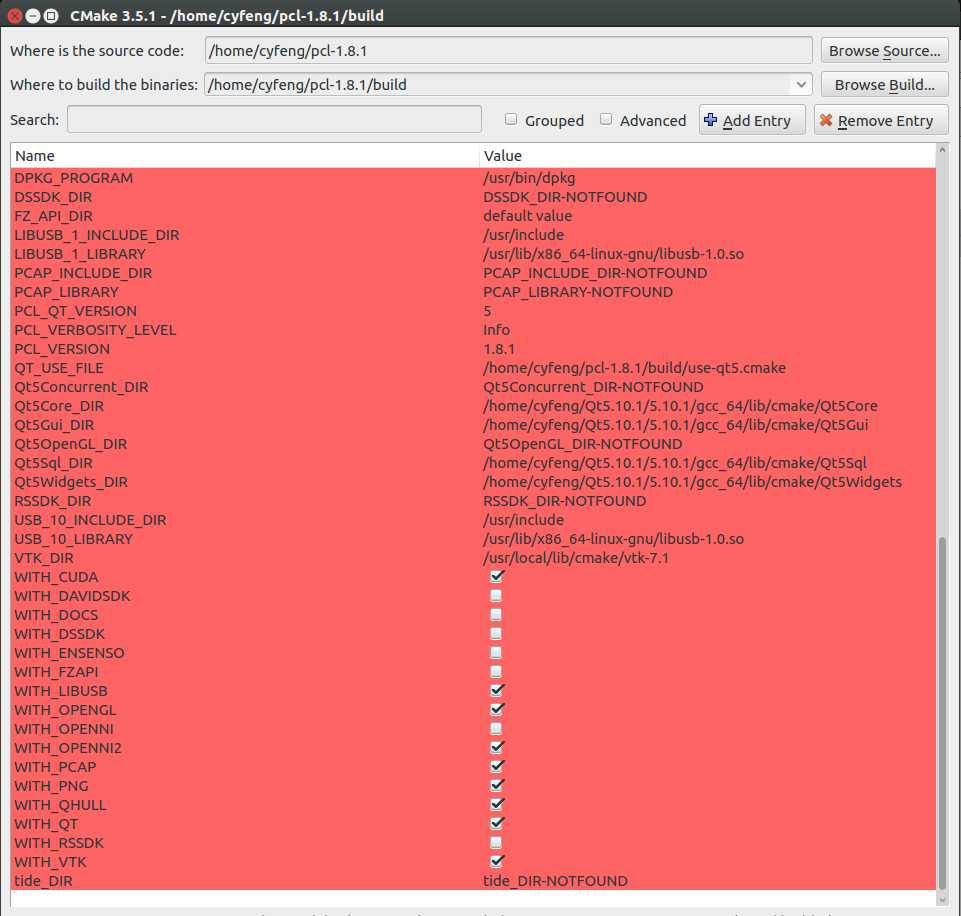Image resolution: width=961 pixels, height=916 pixels.
Task: Minimize the CMake window
Action: pos(33,16)
